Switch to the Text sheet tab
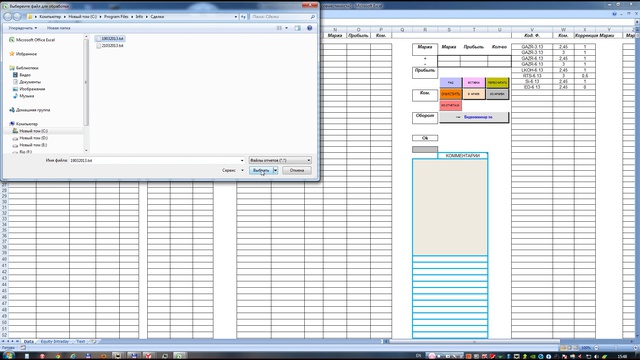The height and width of the screenshot is (360, 640). tap(81, 341)
